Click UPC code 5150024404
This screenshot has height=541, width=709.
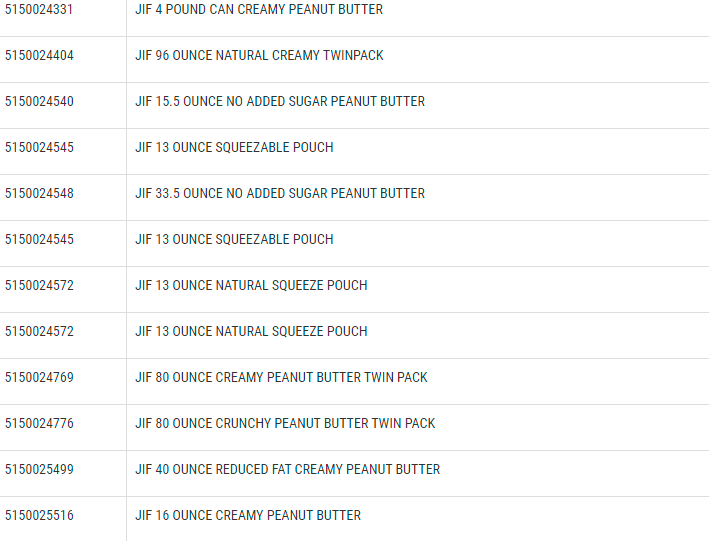39,56
